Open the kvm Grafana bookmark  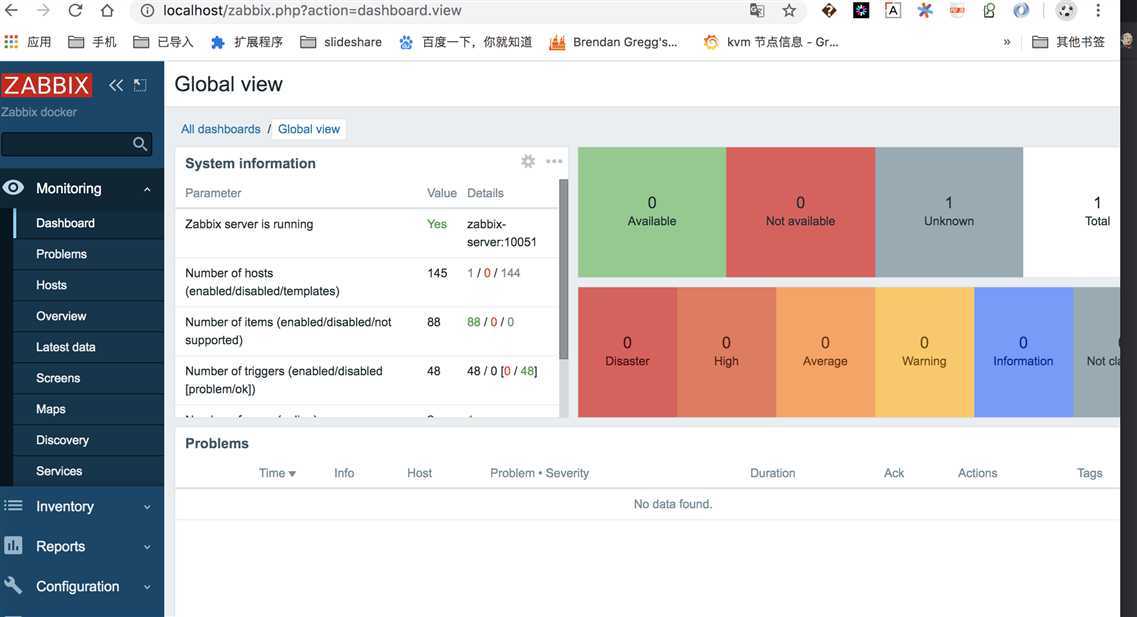[x=771, y=42]
